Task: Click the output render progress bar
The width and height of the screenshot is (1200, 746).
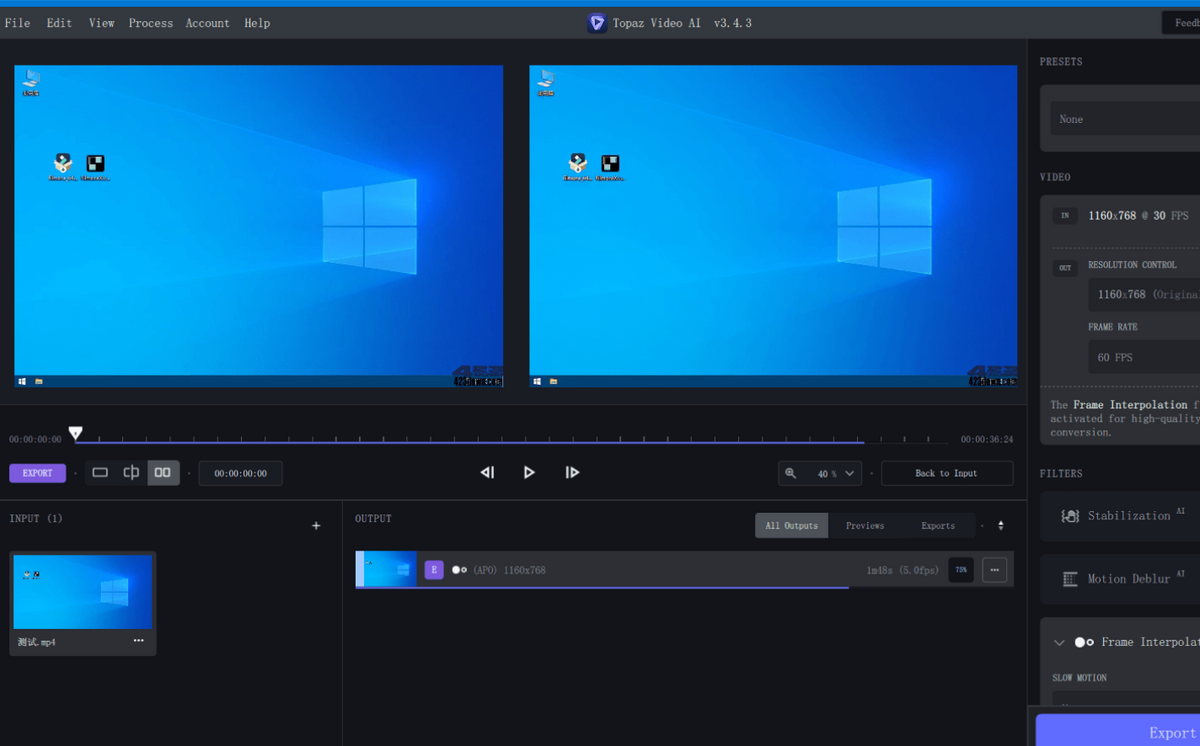Action: coord(602,588)
